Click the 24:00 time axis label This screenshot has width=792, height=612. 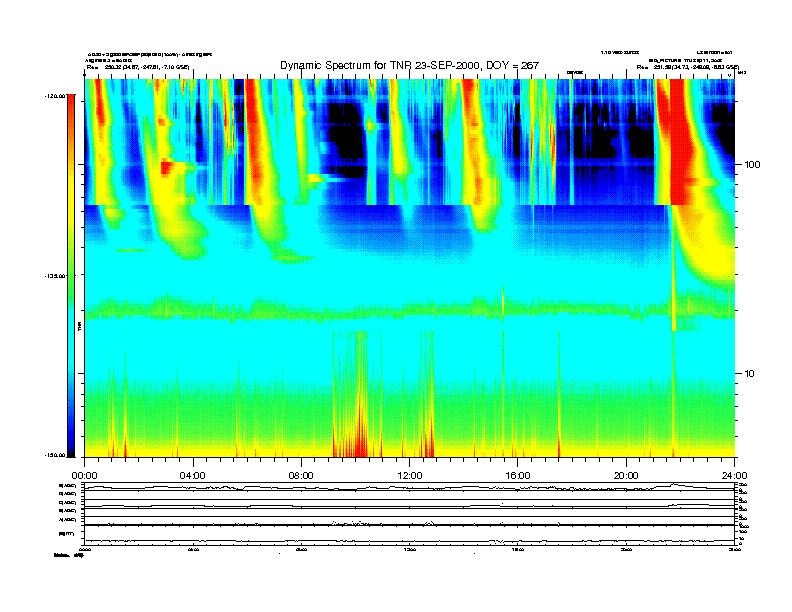[x=734, y=476]
